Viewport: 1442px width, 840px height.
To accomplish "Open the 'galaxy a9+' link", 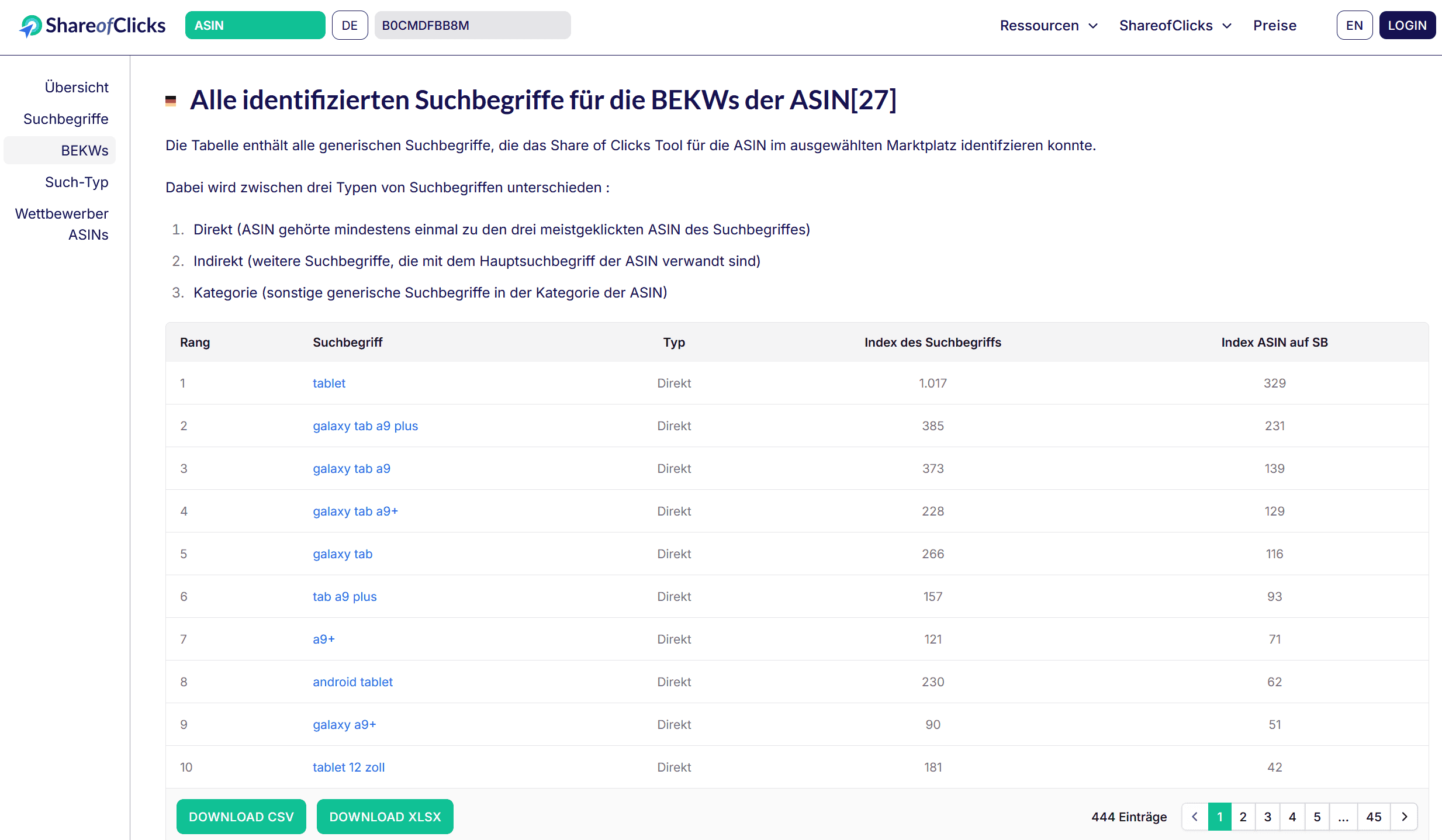I will coord(344,725).
